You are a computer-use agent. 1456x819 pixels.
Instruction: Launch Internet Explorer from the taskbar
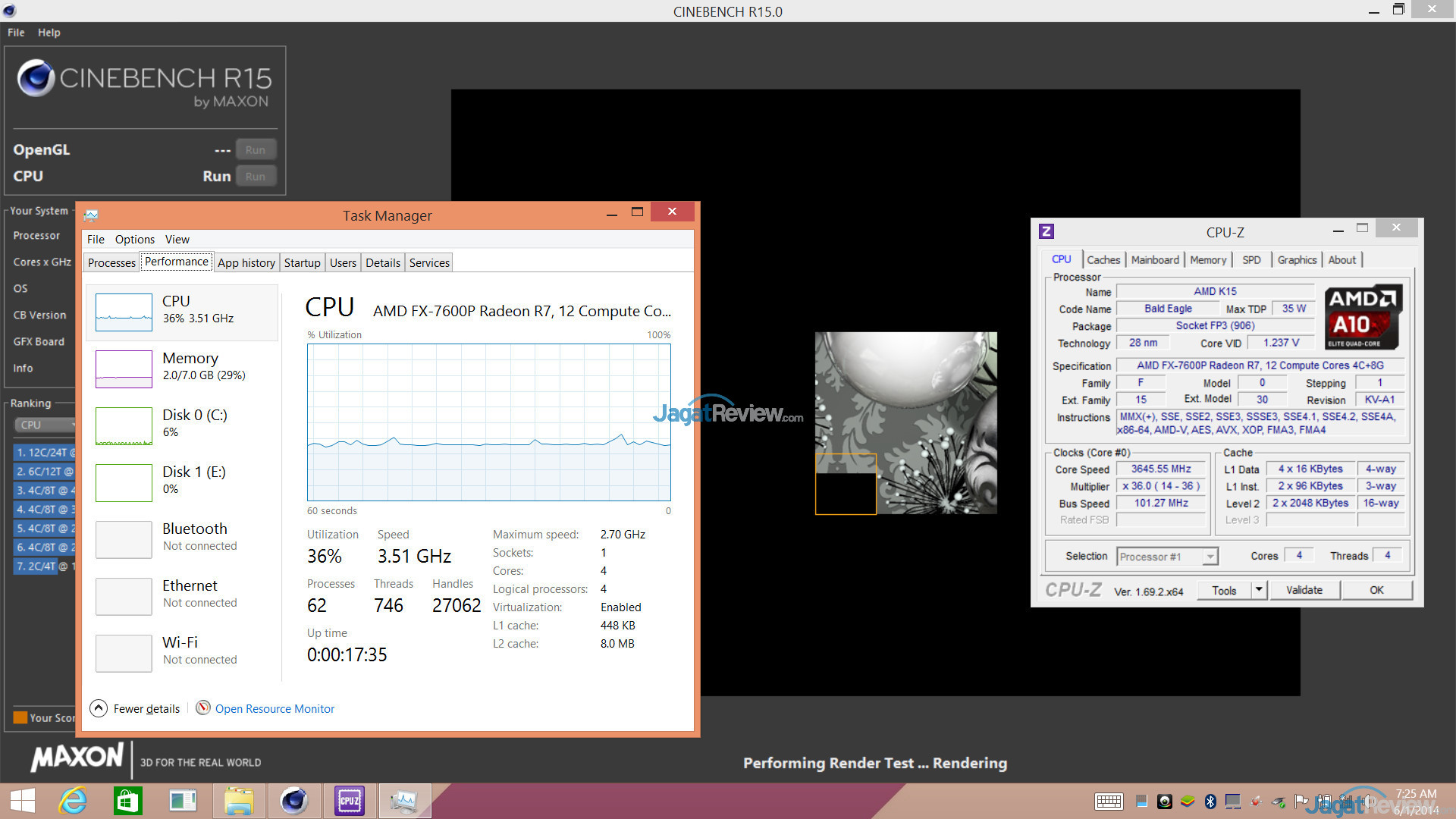pos(74,801)
